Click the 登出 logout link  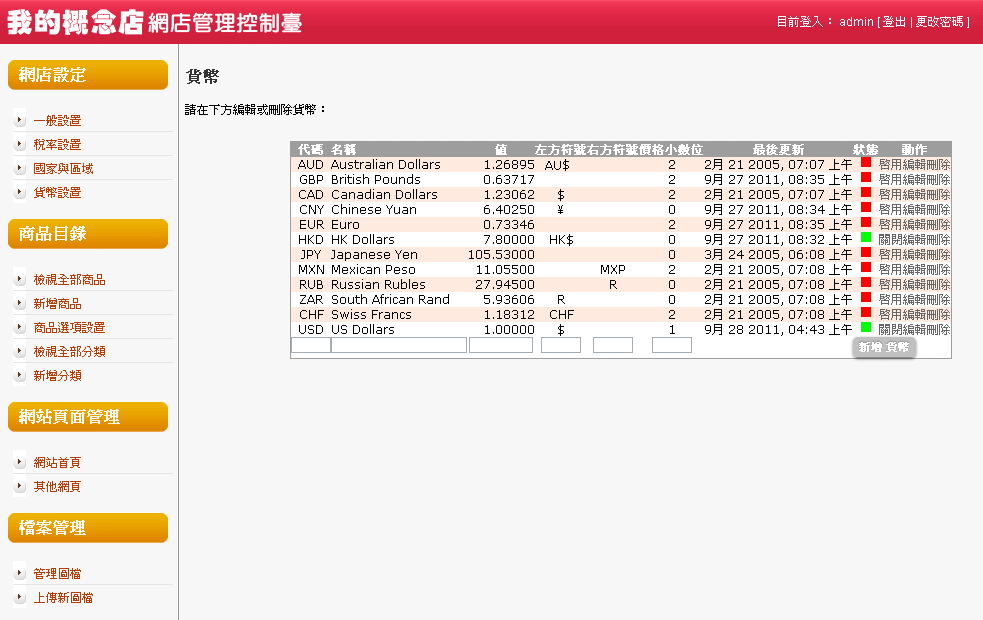(x=893, y=22)
